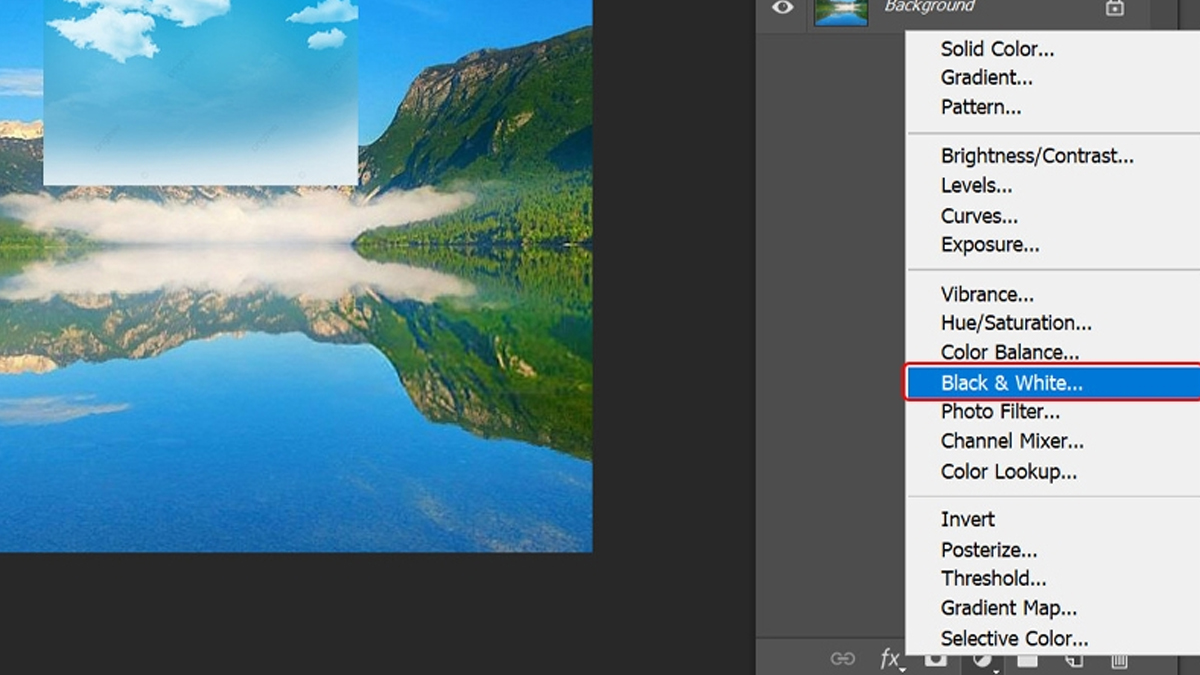Click the Background layer lock icon

click(1114, 8)
